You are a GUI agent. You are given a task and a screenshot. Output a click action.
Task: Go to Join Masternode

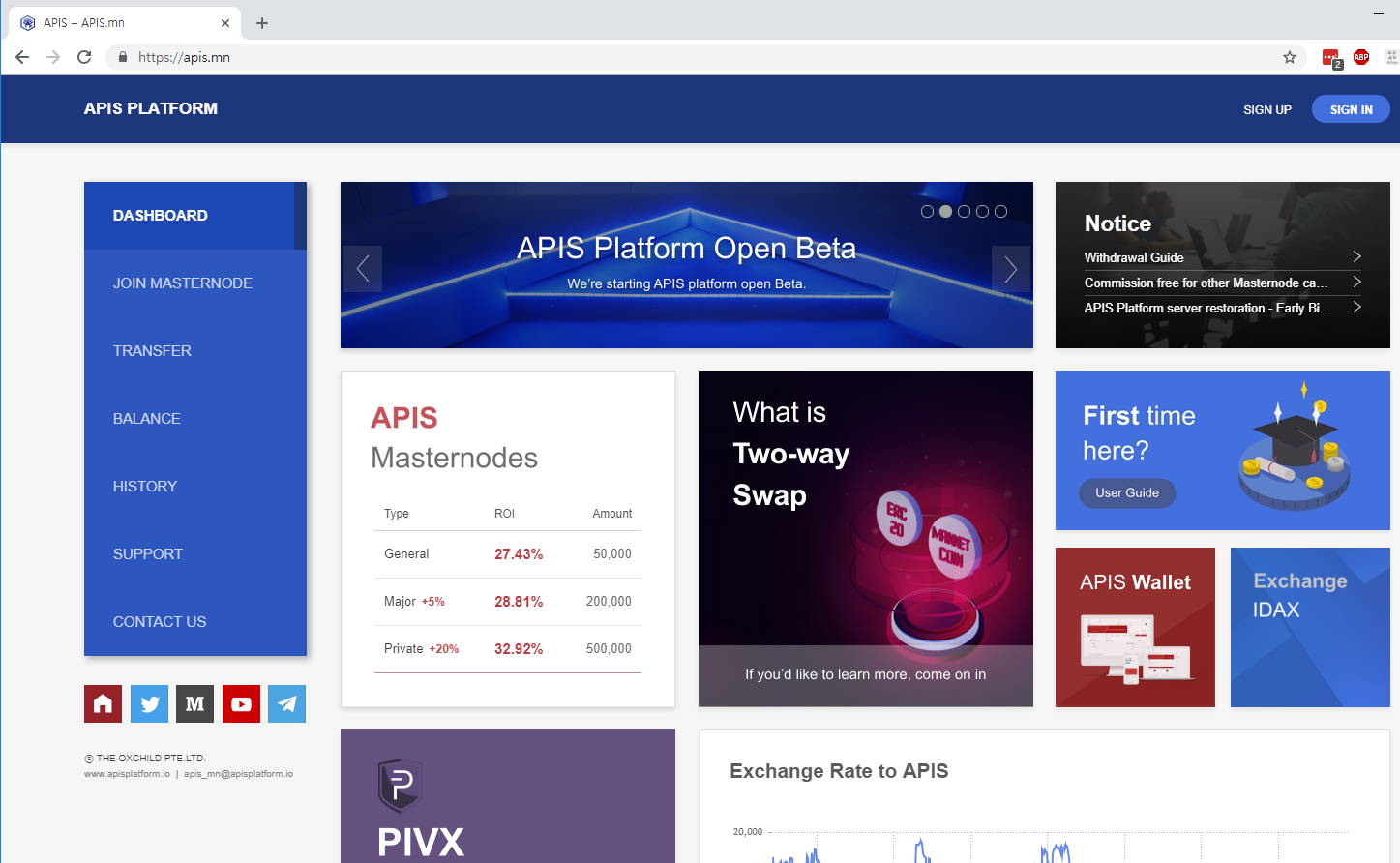195,283
